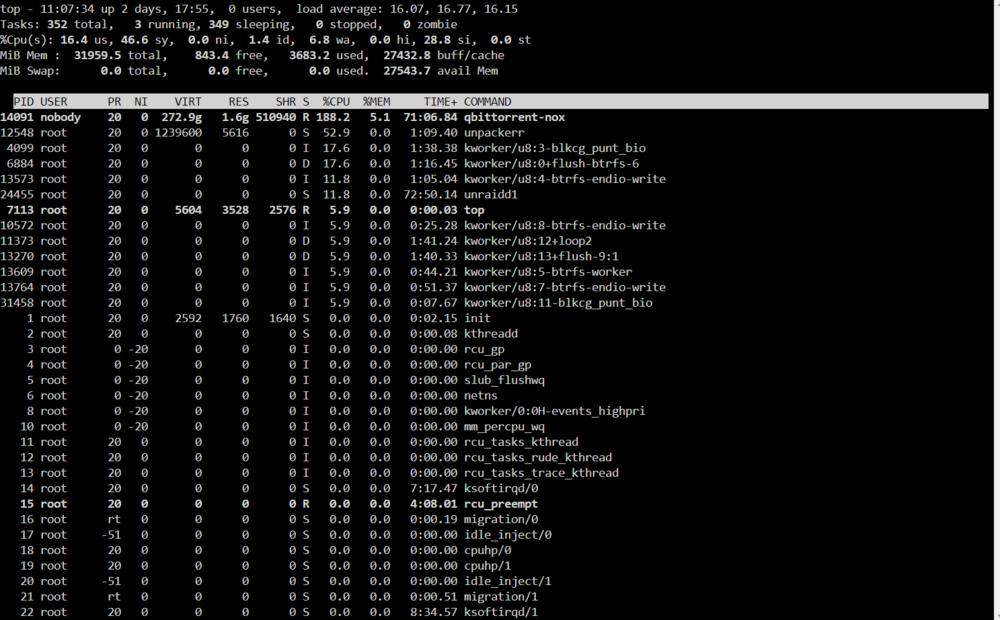Click the 46.6 sy CPU value

(134, 40)
